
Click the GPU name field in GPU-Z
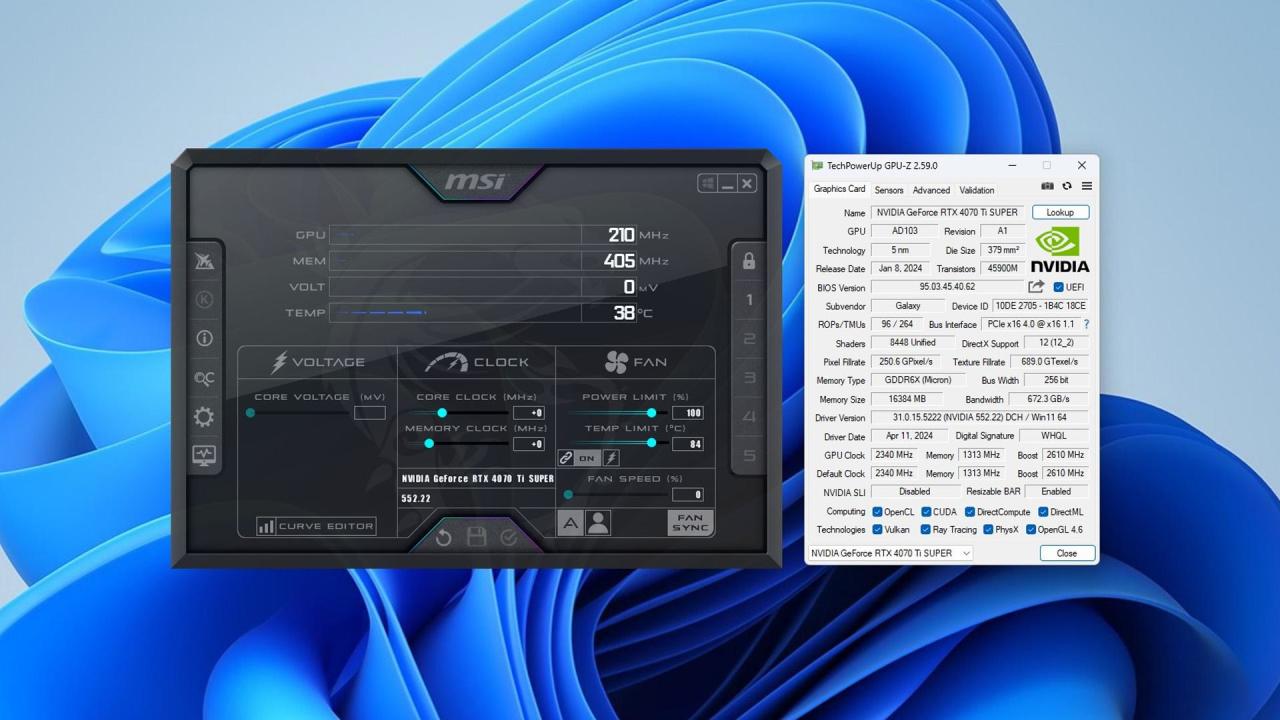click(947, 212)
